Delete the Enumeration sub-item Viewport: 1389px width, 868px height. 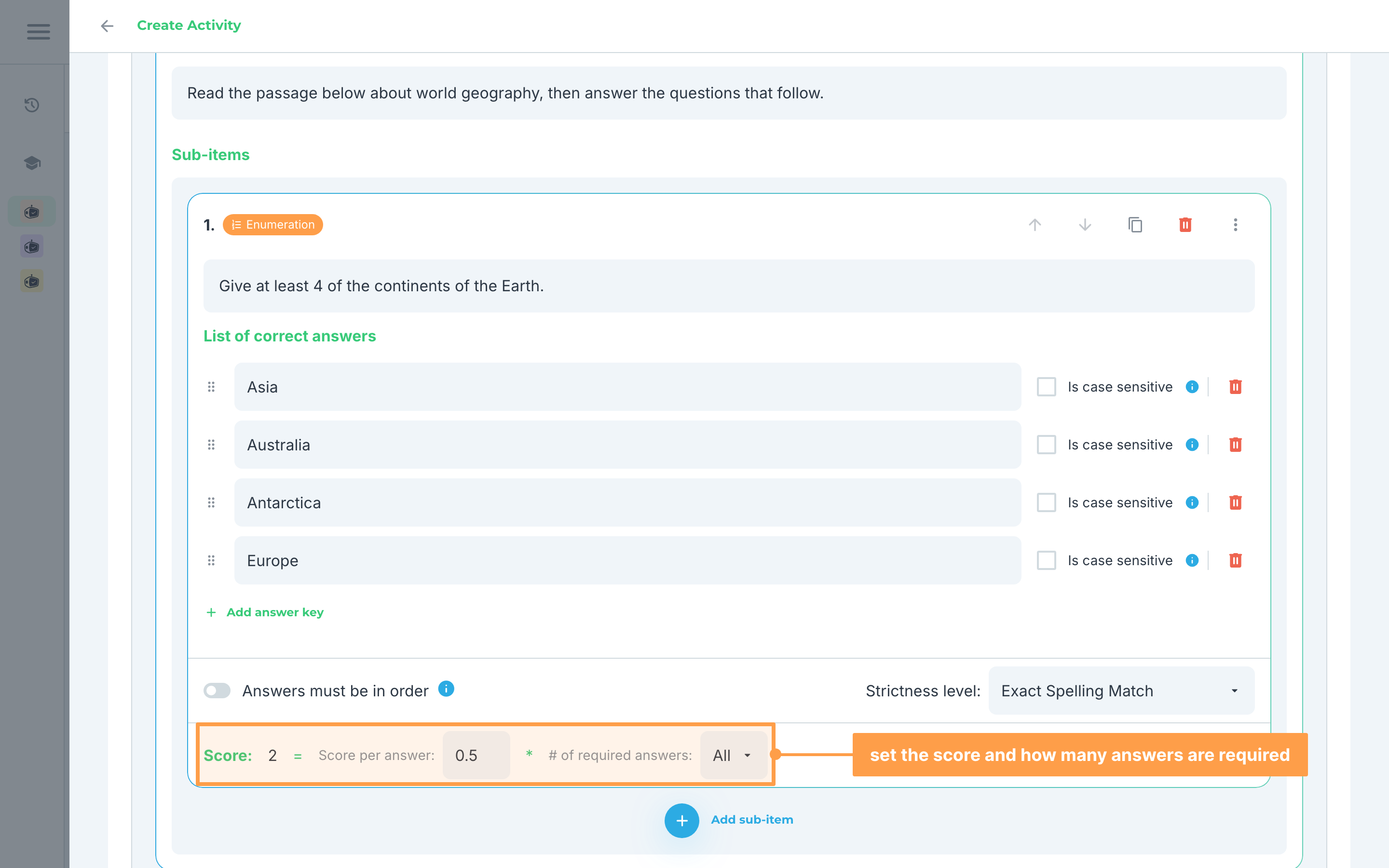point(1185,224)
